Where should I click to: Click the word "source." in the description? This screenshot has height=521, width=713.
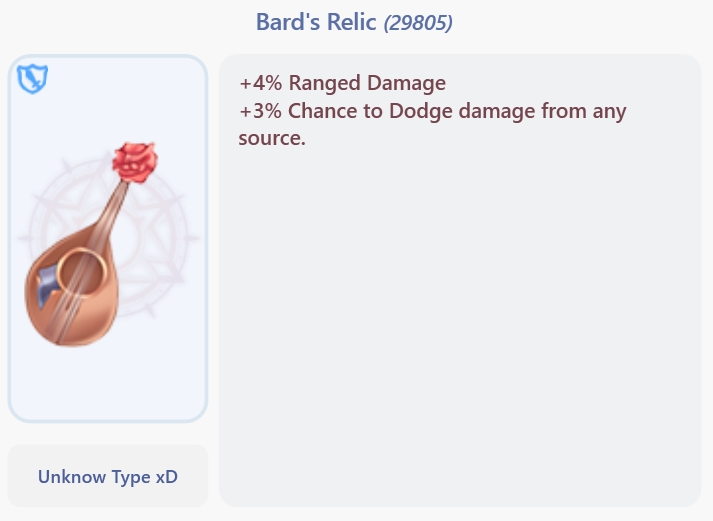(x=271, y=138)
